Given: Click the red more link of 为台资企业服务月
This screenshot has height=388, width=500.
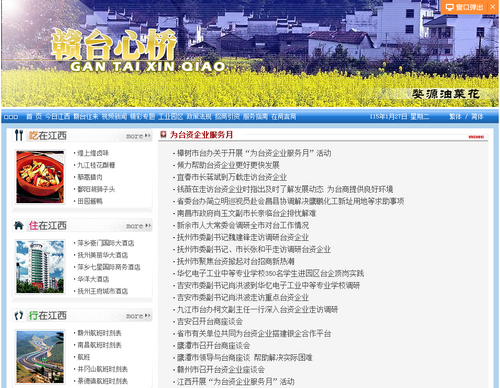Looking at the screenshot, I should point(477,137).
